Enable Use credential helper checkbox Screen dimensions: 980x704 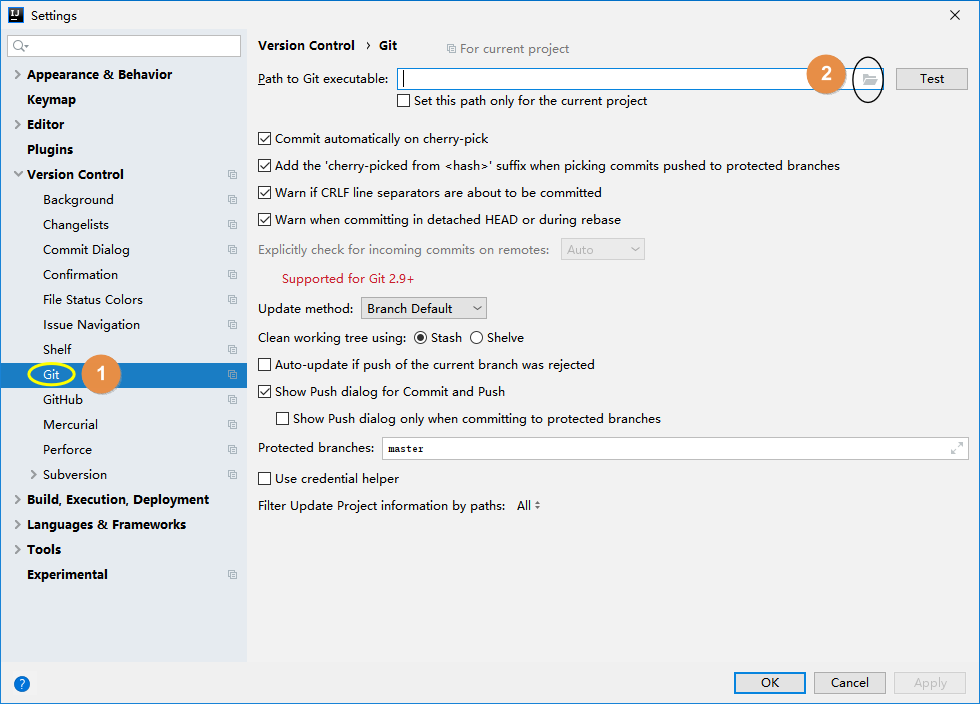265,479
